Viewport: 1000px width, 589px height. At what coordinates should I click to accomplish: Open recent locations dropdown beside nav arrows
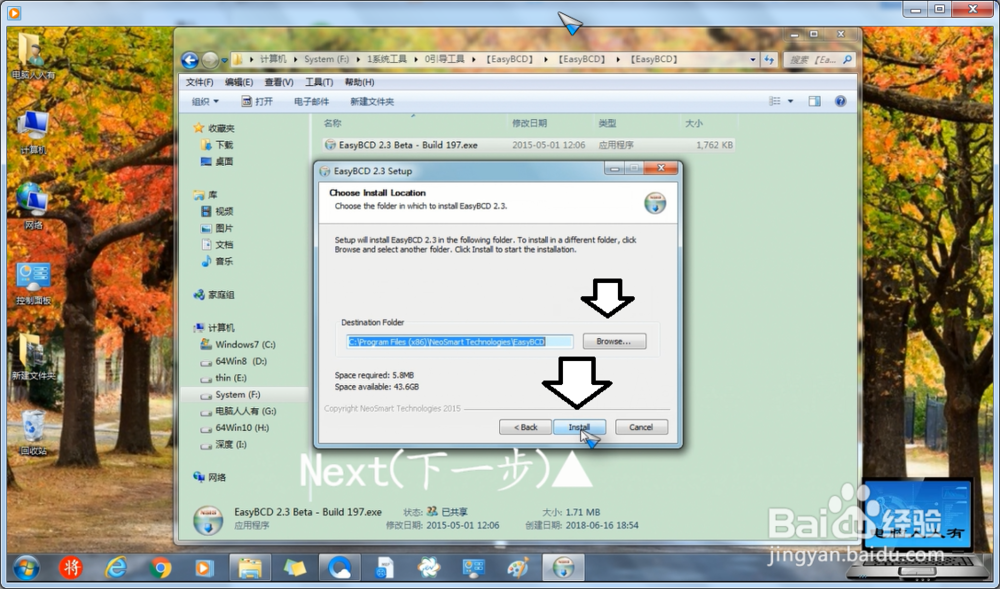224,61
